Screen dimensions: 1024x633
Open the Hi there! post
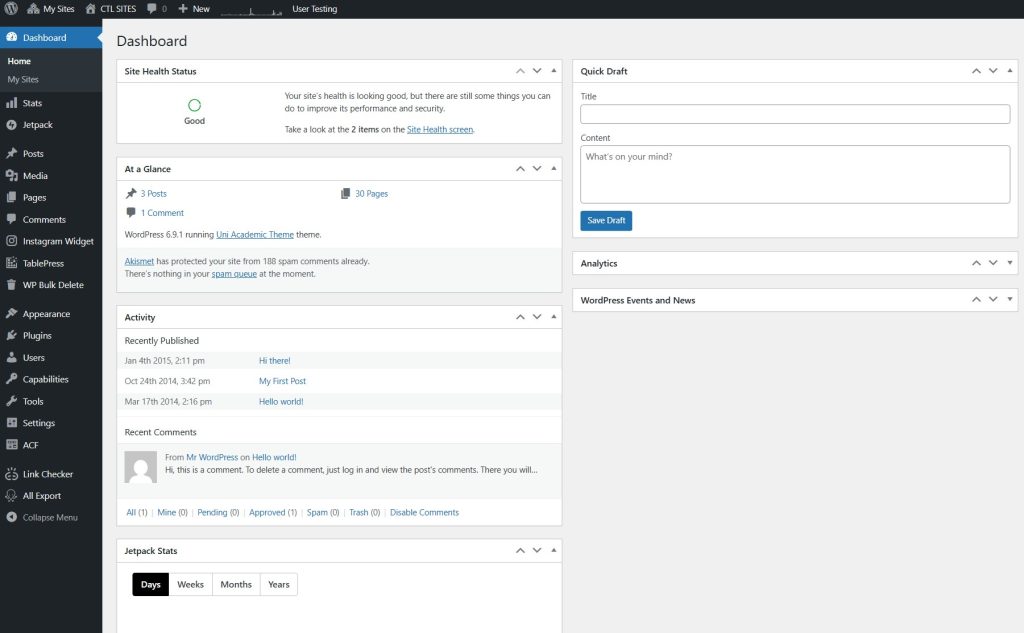click(x=274, y=361)
